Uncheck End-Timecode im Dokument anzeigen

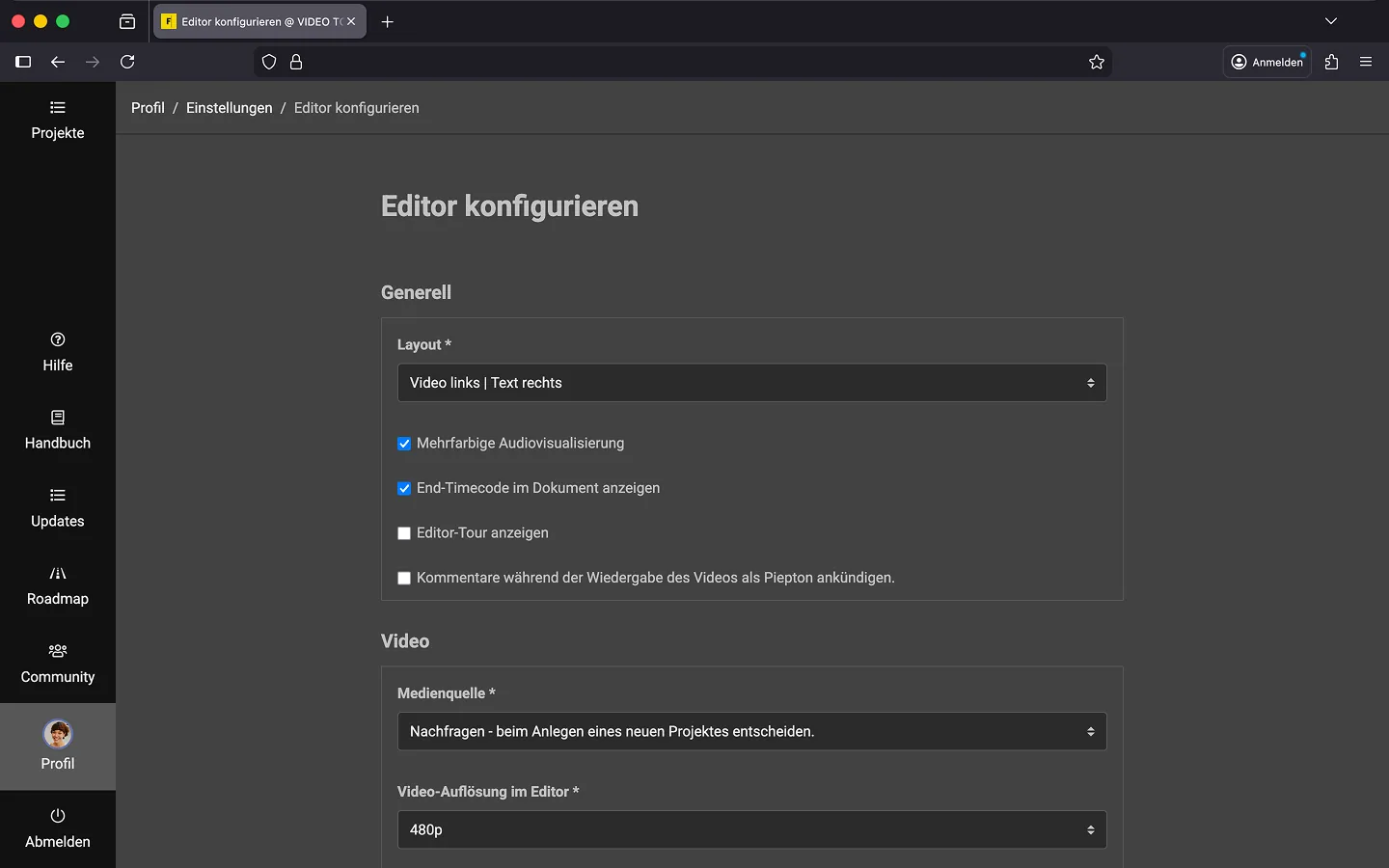pyautogui.click(x=404, y=489)
